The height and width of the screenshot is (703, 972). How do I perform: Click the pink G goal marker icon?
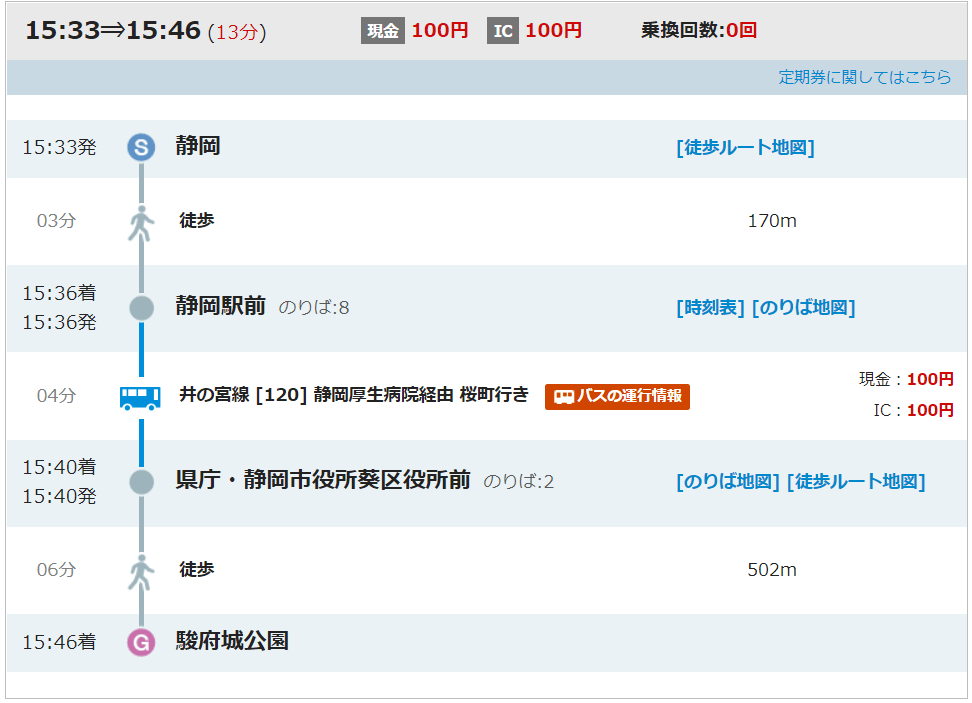[141, 642]
